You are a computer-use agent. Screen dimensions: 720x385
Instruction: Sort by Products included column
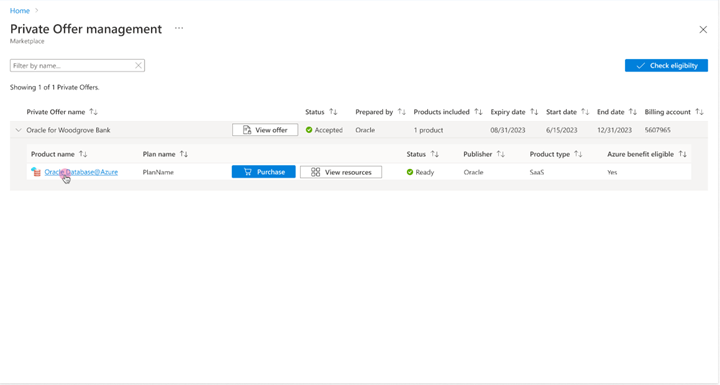(x=478, y=112)
